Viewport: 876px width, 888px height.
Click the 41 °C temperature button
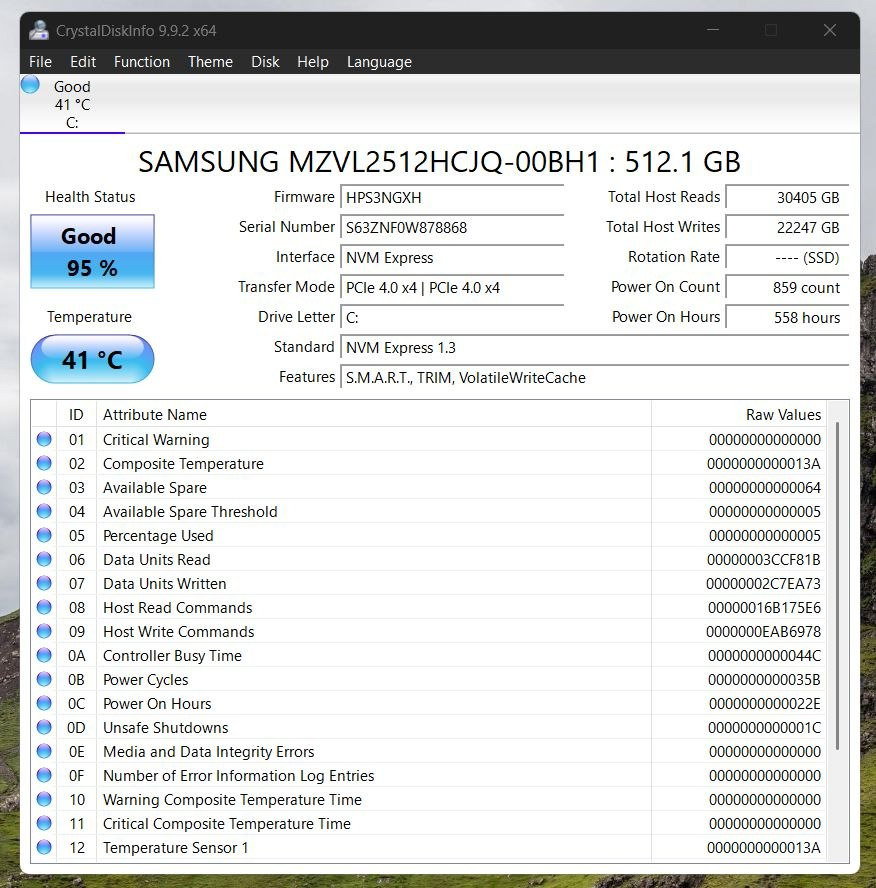pyautogui.click(x=92, y=359)
